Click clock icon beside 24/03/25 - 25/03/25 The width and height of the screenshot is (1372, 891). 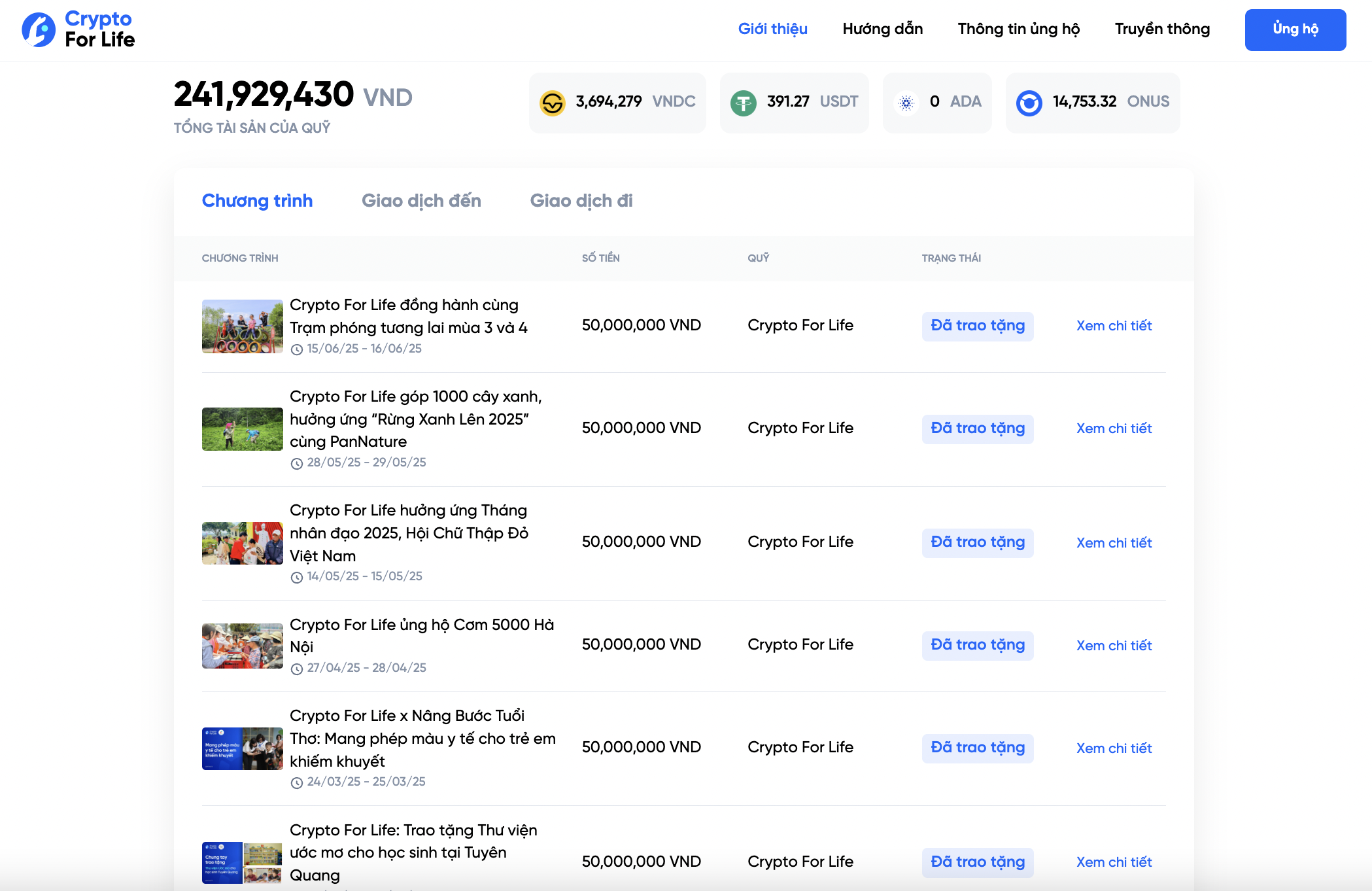[x=297, y=782]
